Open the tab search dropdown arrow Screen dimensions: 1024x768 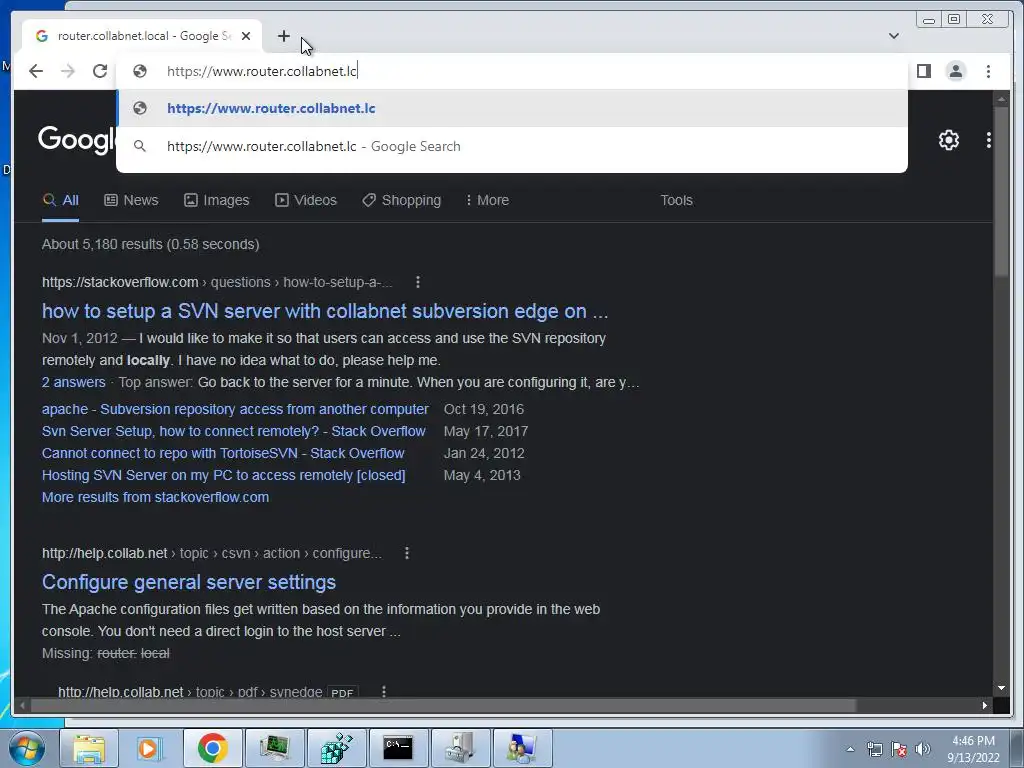click(x=894, y=36)
